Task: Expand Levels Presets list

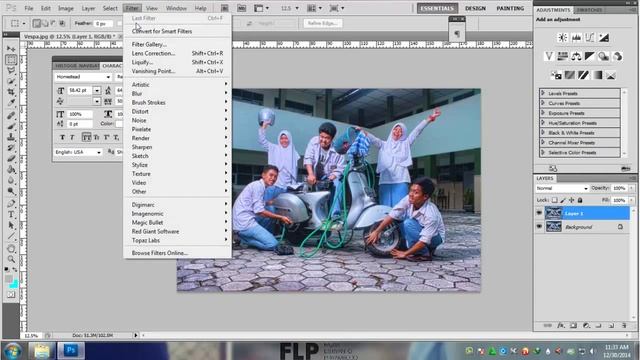Action: point(543,93)
